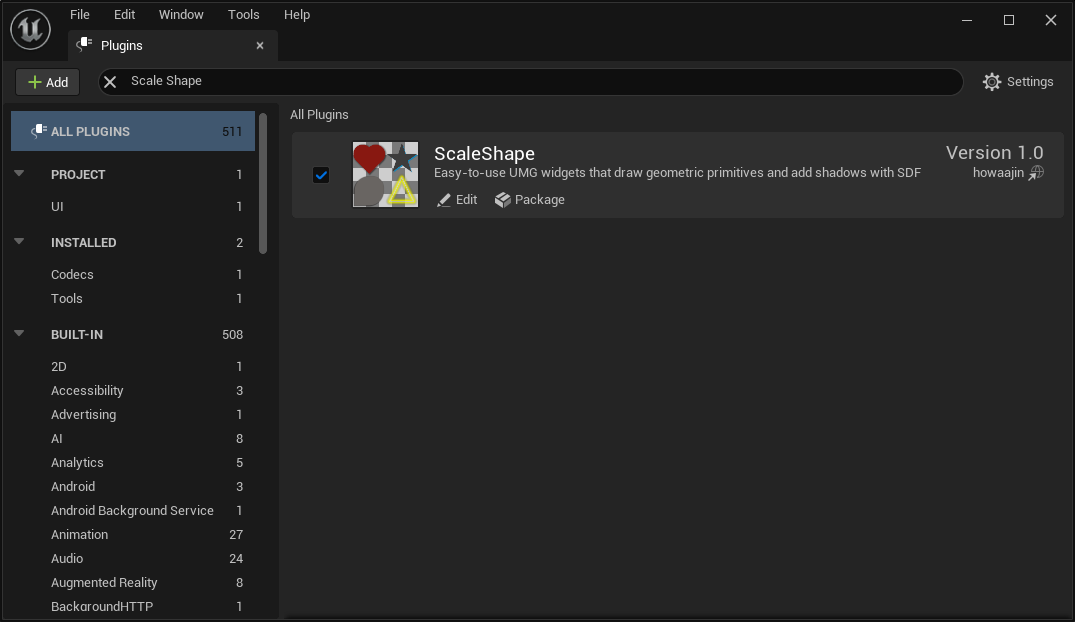Viewport: 1075px width, 622px height.
Task: Click the Add button
Action: (x=47, y=82)
